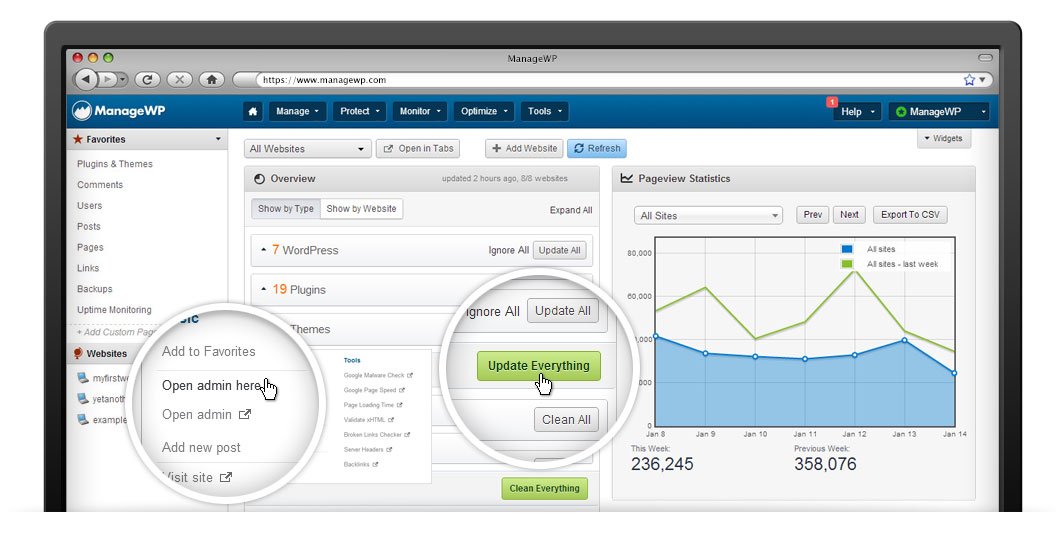The height and width of the screenshot is (535, 1064).
Task: Open the All Sites chart selector
Action: tap(708, 215)
